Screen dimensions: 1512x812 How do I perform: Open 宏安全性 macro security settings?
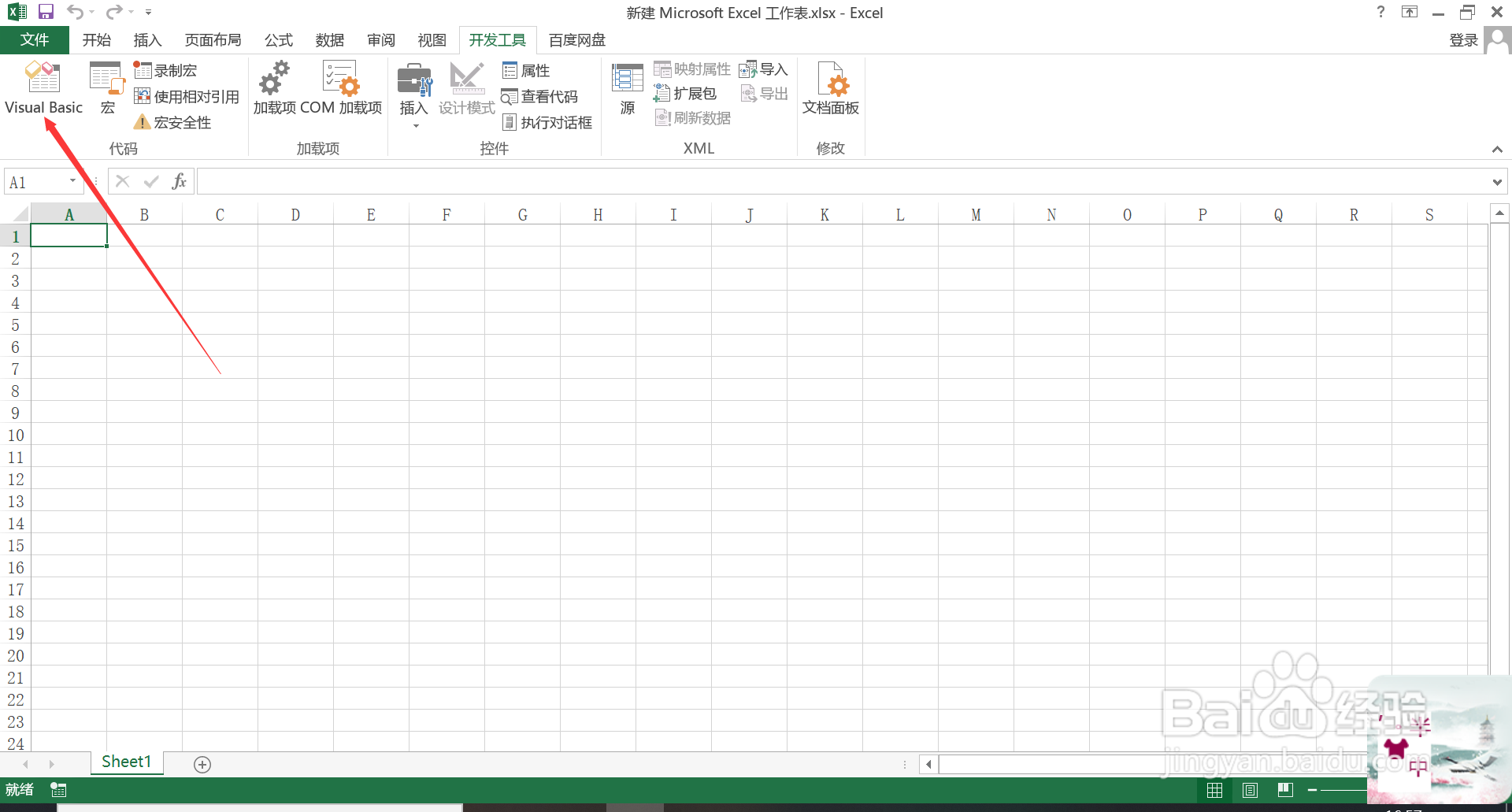(173, 123)
